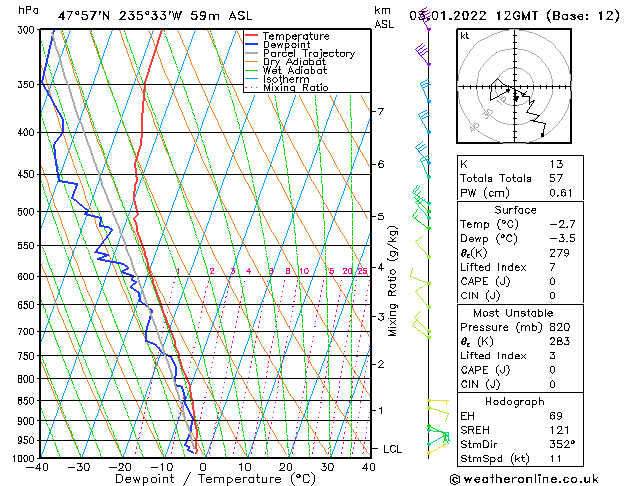Click the StmDir value 352°

click(x=562, y=444)
